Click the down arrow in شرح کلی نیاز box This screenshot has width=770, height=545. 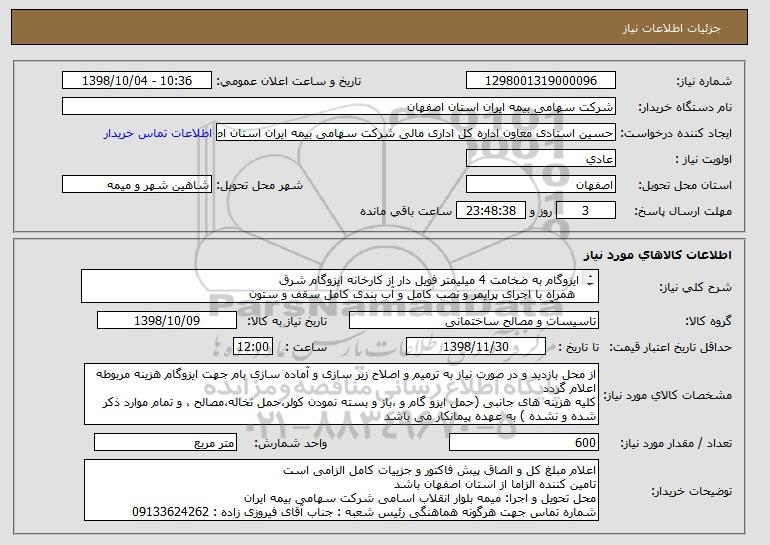(591, 284)
